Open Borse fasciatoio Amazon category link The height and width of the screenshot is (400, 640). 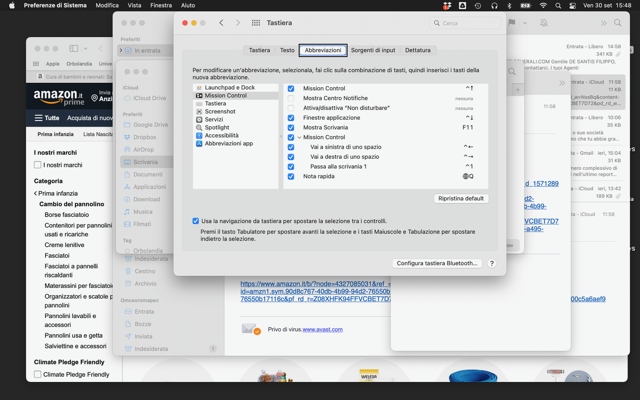67,215
